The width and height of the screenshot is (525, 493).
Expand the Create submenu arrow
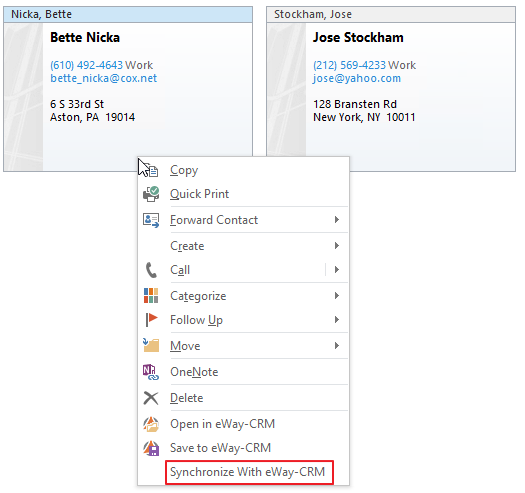(x=336, y=246)
